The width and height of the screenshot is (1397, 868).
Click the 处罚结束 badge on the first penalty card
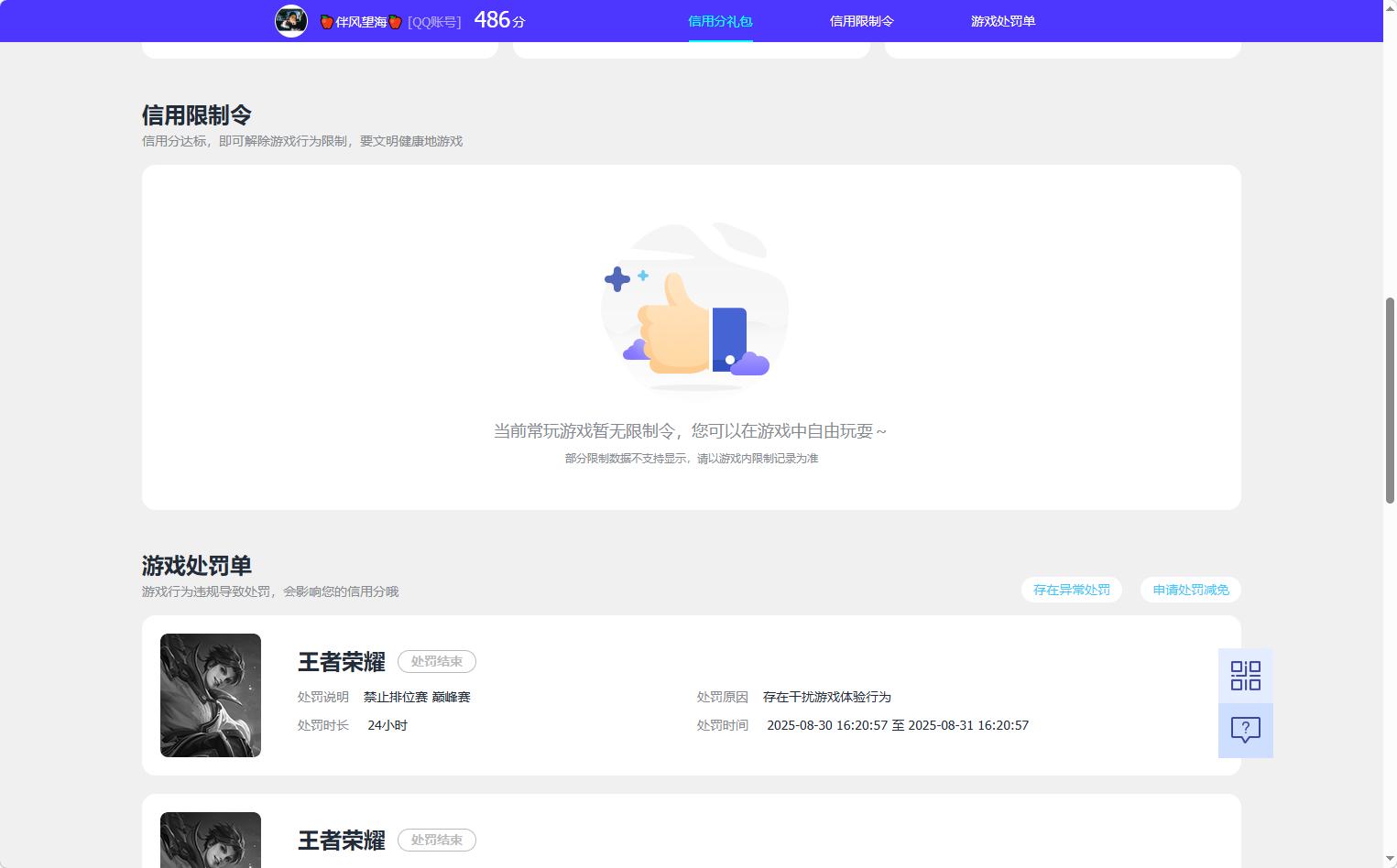click(437, 661)
